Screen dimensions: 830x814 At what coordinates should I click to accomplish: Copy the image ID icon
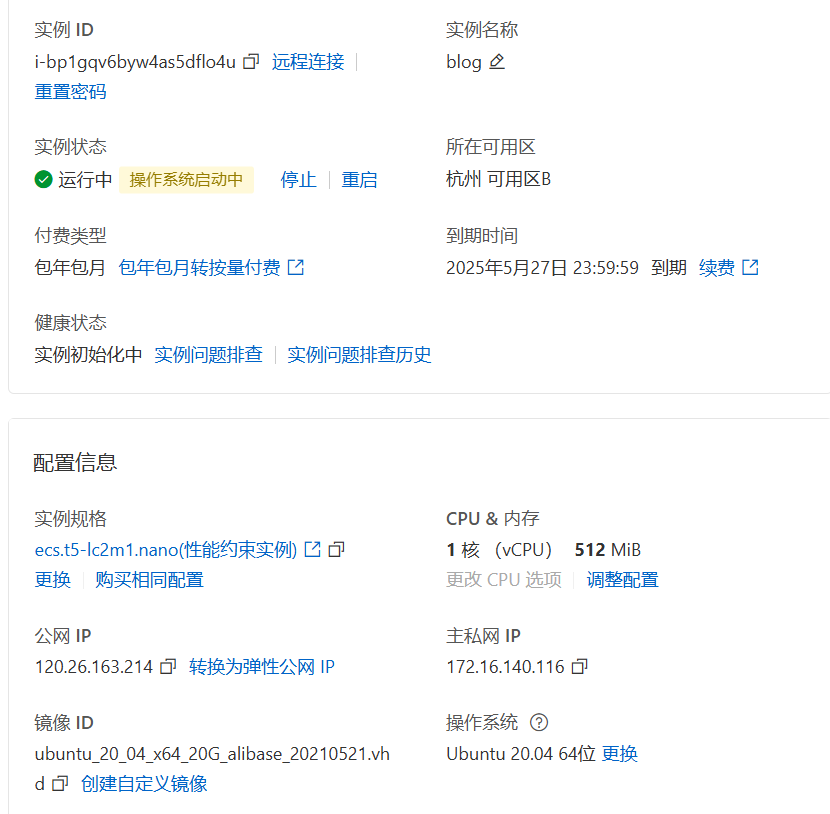point(60,784)
